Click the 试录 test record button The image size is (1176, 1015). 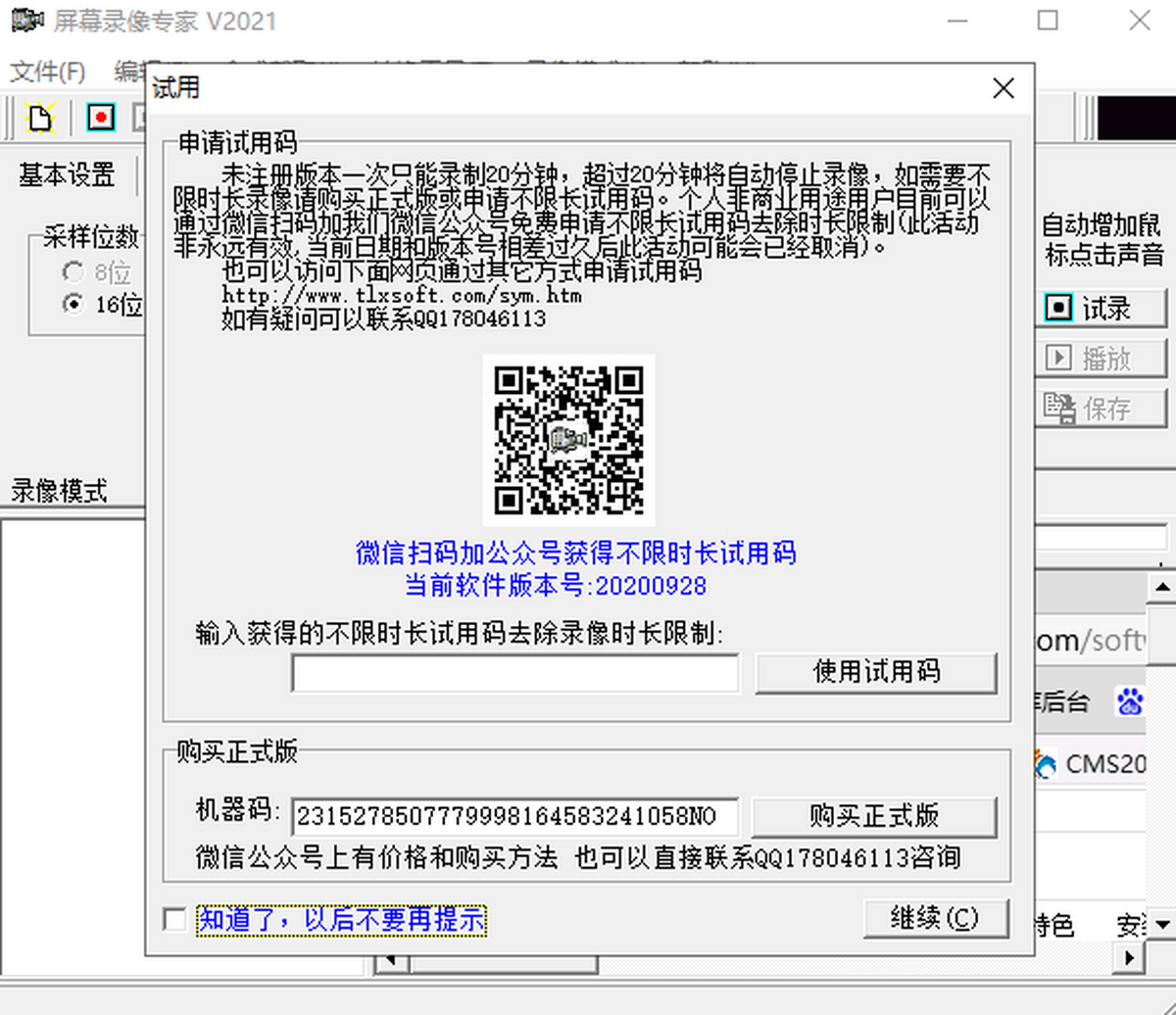pos(1101,309)
